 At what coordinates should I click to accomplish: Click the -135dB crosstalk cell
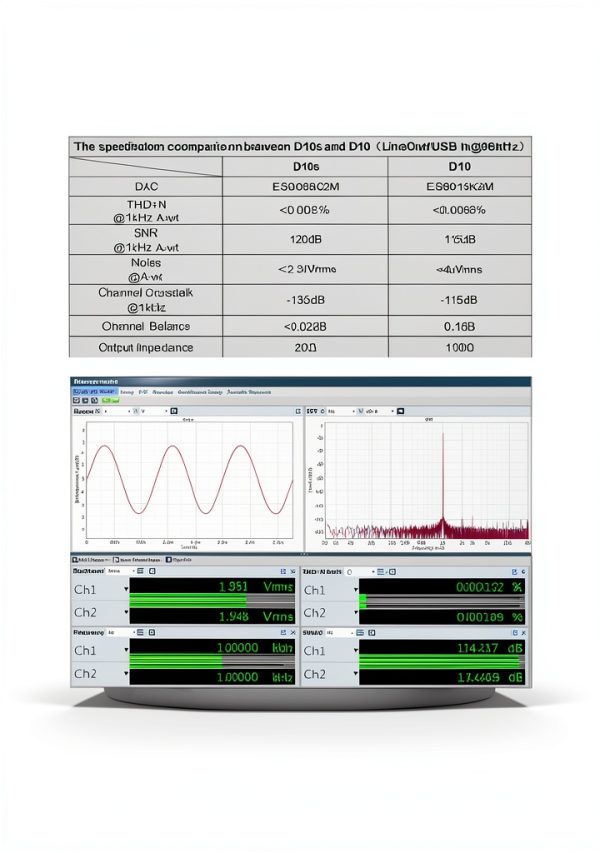(x=305, y=300)
